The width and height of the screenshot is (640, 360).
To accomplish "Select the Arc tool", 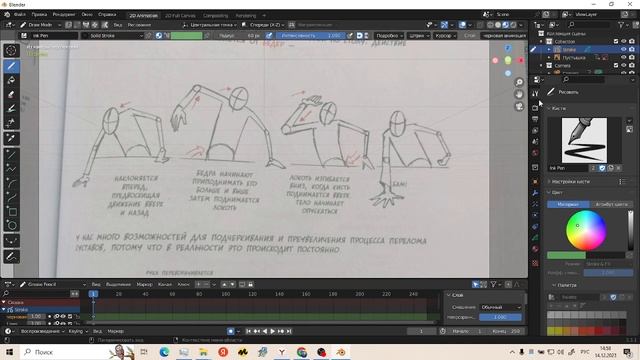I will (x=11, y=183).
